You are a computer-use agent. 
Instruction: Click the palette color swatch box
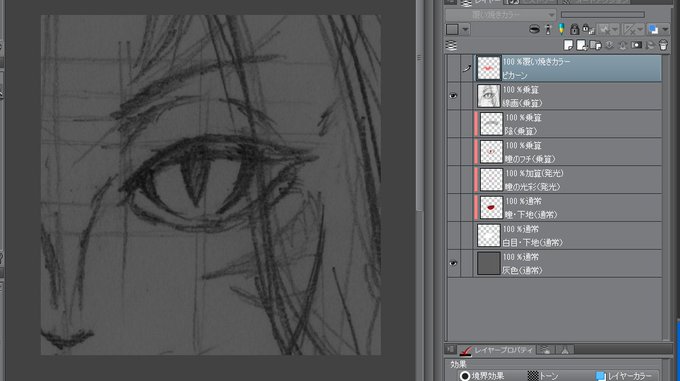pyautogui.click(x=452, y=29)
